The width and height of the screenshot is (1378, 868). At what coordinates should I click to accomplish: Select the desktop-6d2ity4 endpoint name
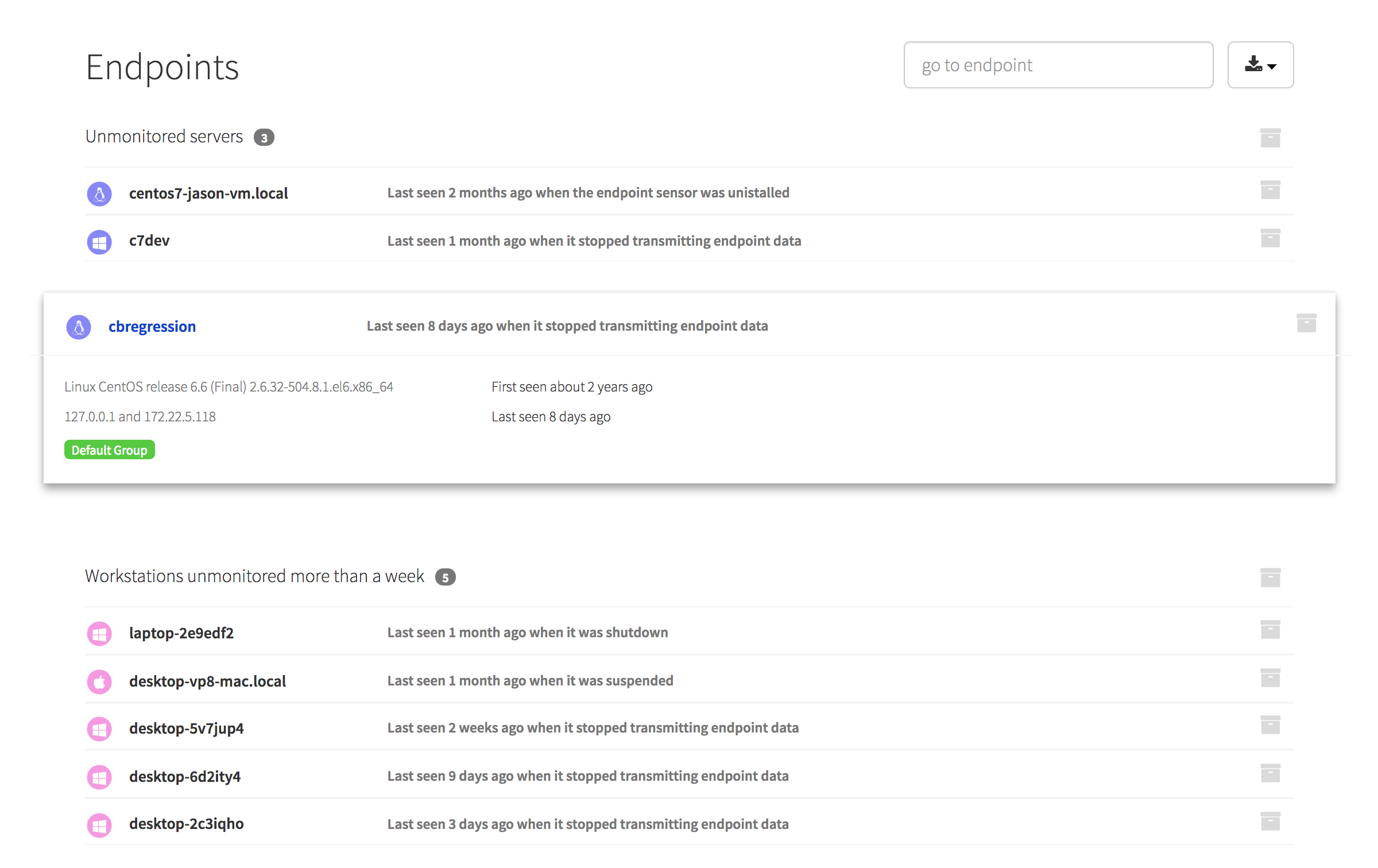pyautogui.click(x=185, y=777)
